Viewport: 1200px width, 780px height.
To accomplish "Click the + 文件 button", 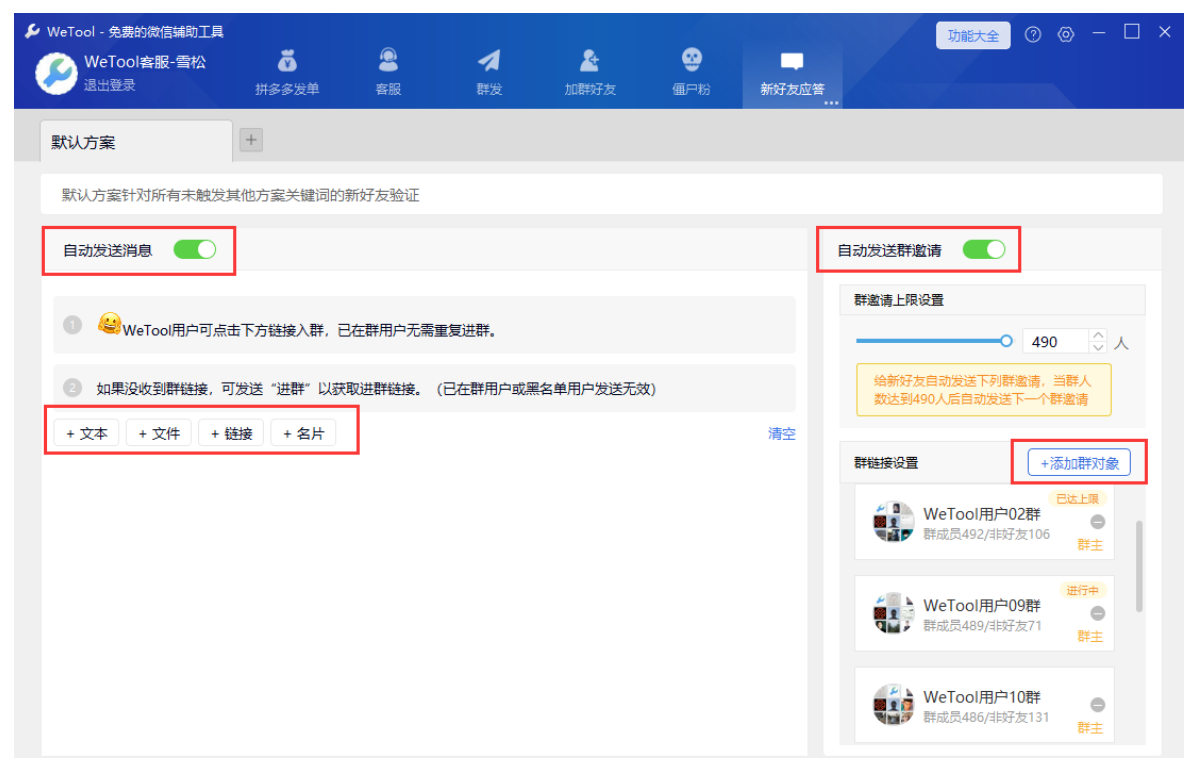I will click(x=159, y=433).
